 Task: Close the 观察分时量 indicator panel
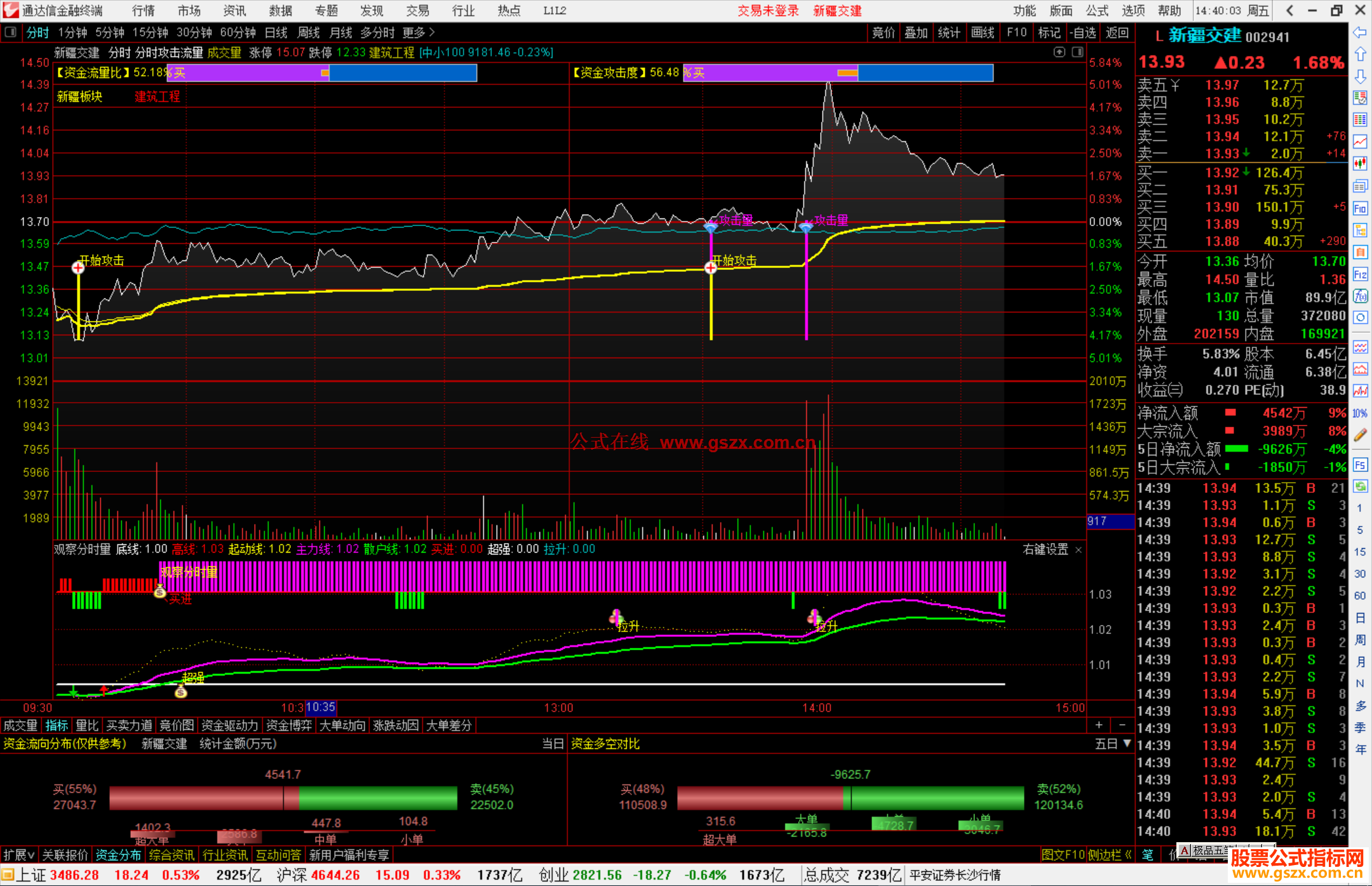[1079, 550]
